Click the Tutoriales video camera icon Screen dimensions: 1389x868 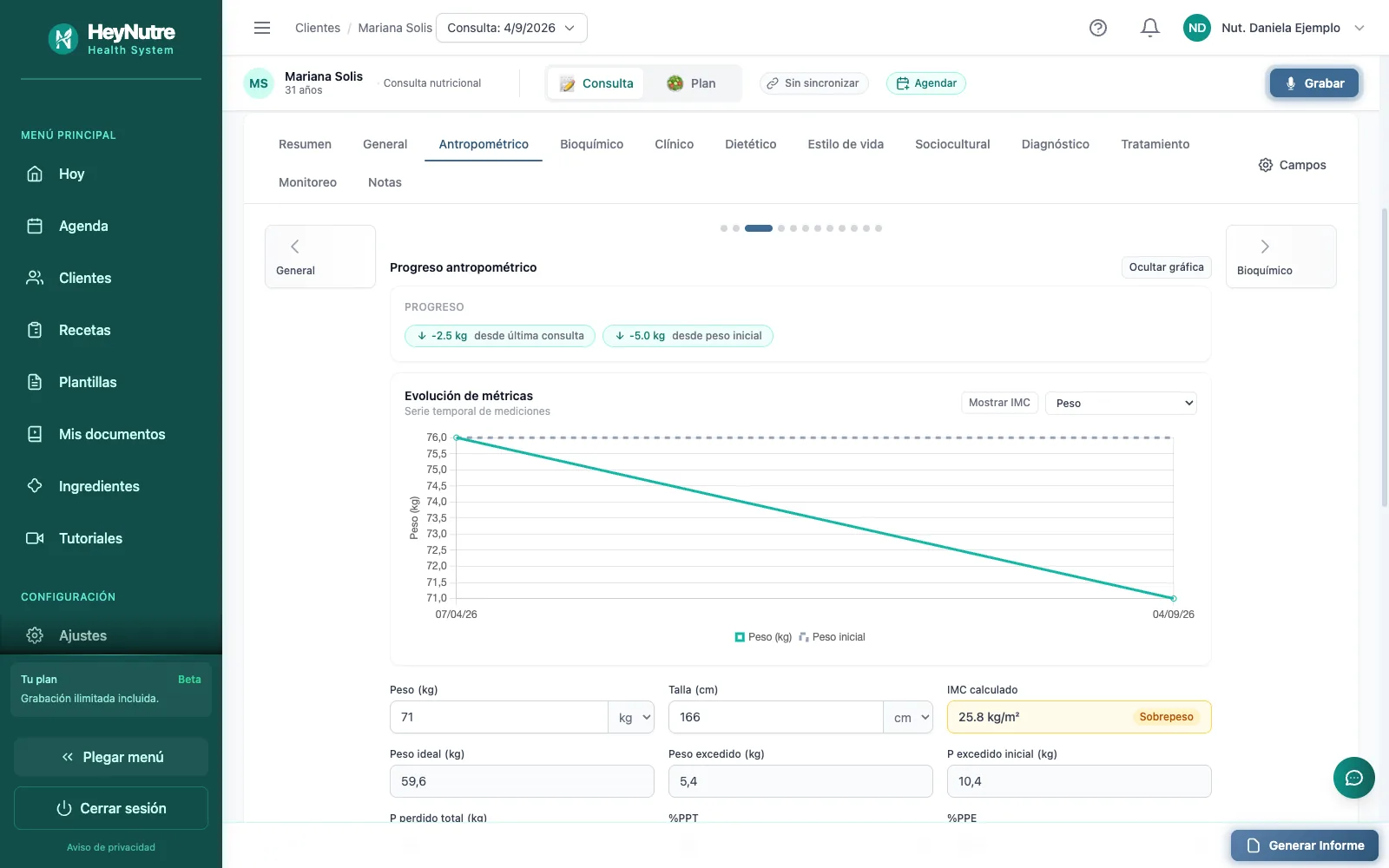pyautogui.click(x=35, y=538)
